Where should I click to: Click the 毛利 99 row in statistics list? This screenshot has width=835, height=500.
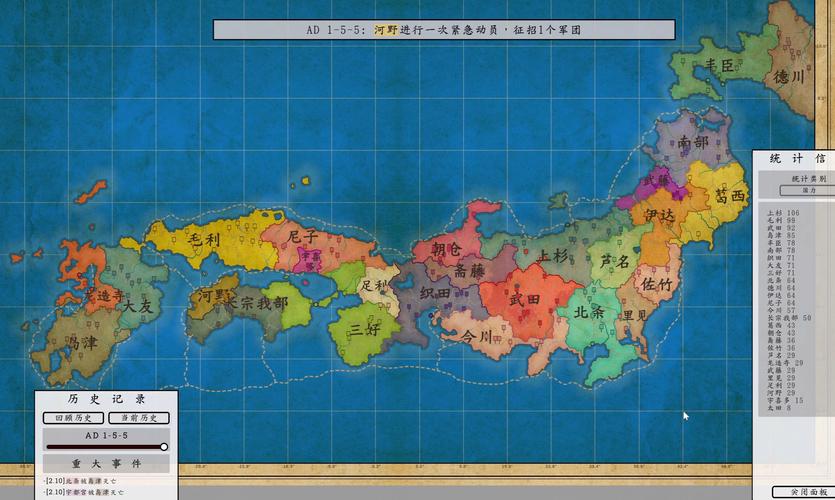781,220
